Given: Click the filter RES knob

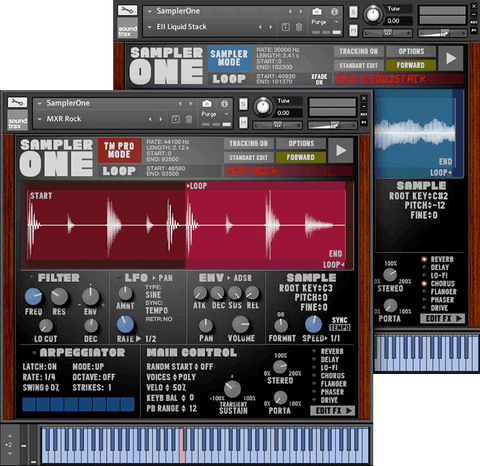Looking at the screenshot, I should (x=59, y=297).
